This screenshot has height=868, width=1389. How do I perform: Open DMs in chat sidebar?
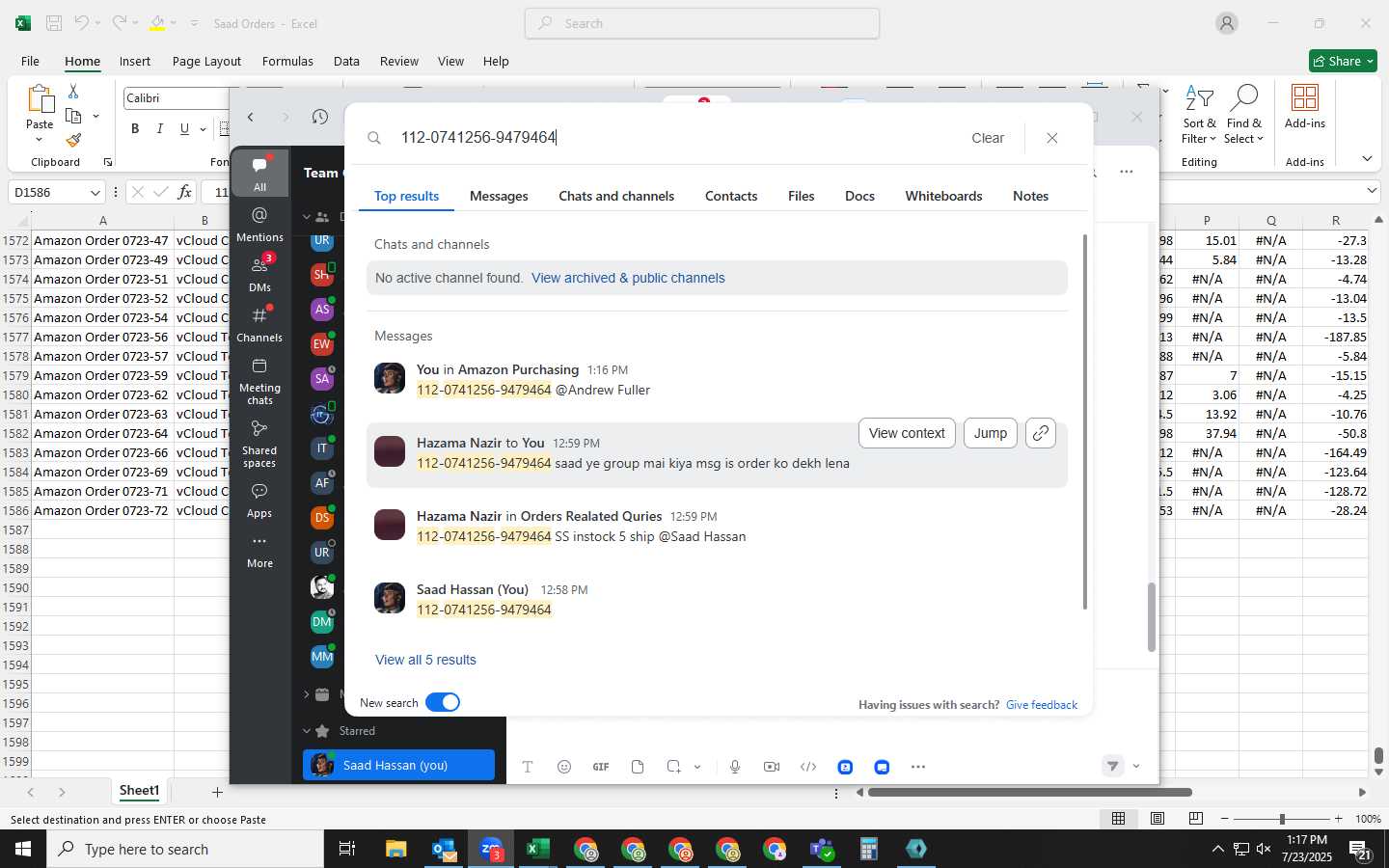[x=259, y=273]
